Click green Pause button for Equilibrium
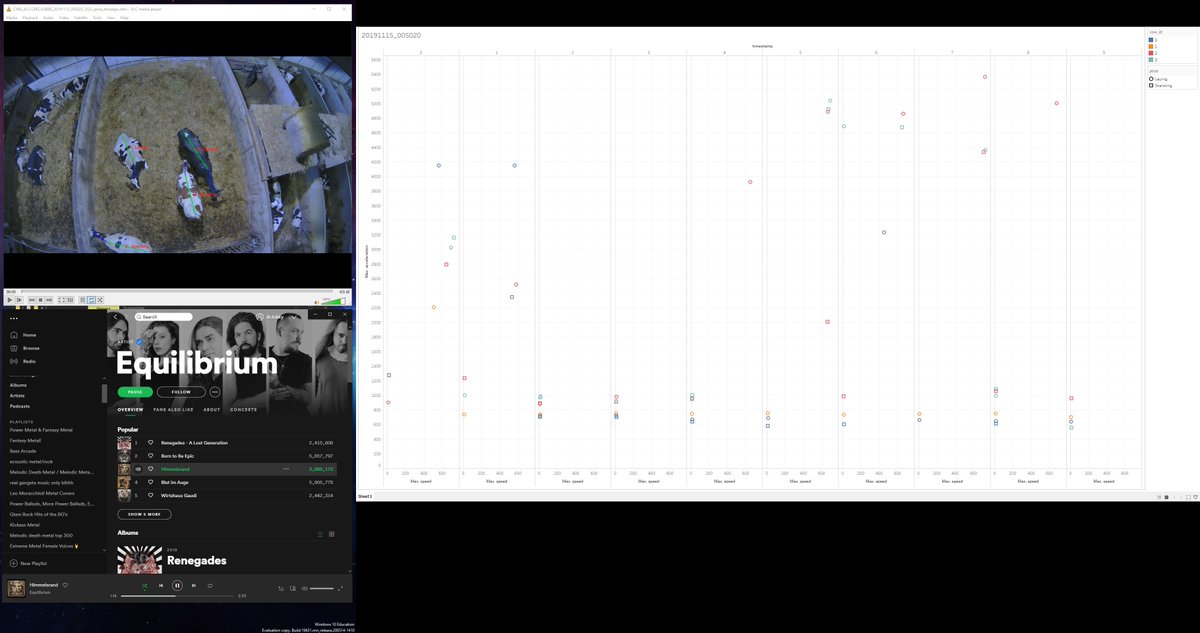The width and height of the screenshot is (1200, 633). coord(134,392)
